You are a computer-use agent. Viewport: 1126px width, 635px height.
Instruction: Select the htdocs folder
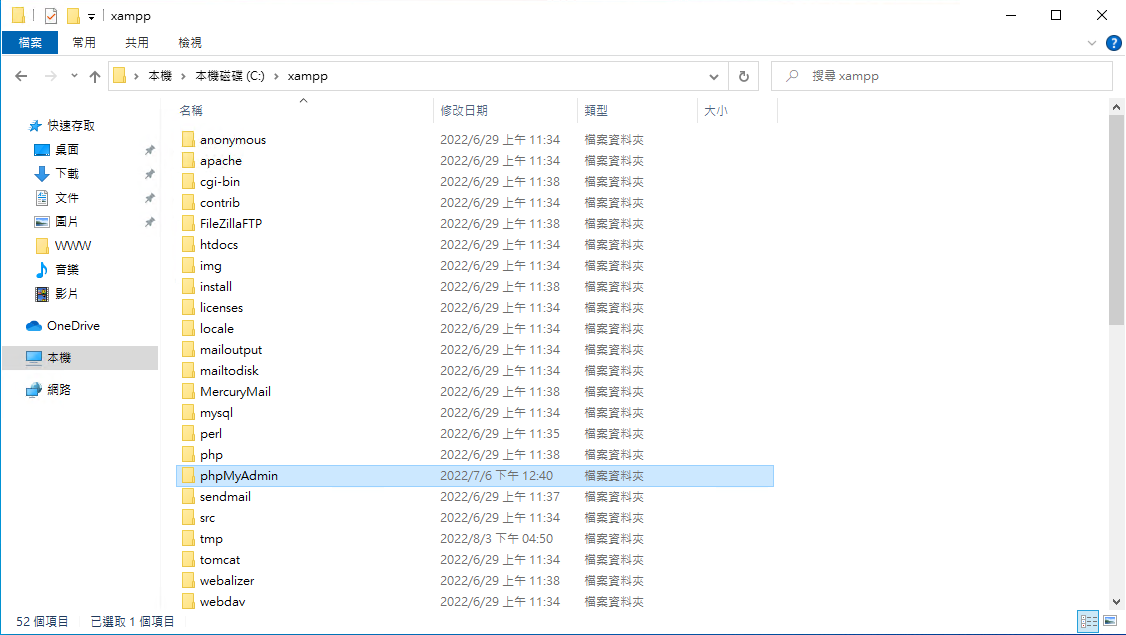click(218, 245)
